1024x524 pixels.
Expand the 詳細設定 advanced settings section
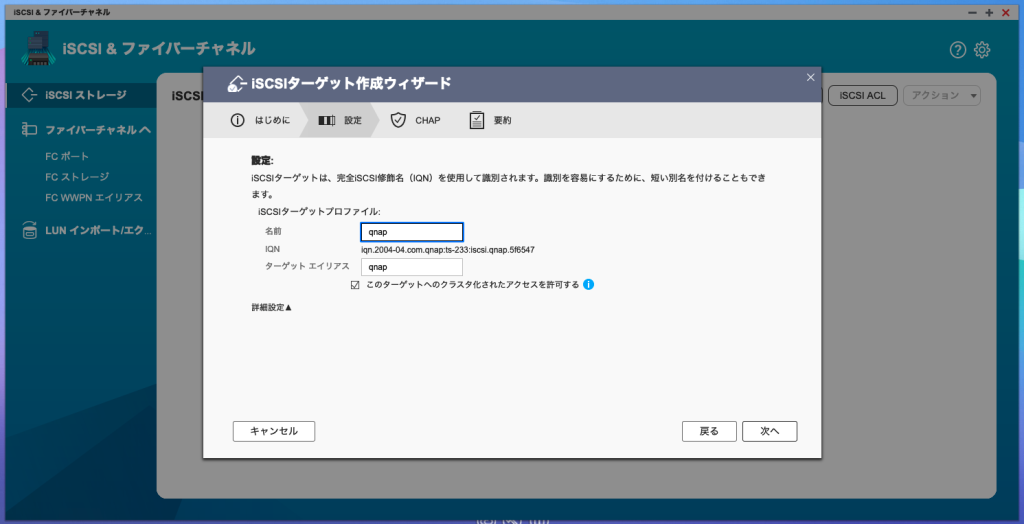272,307
